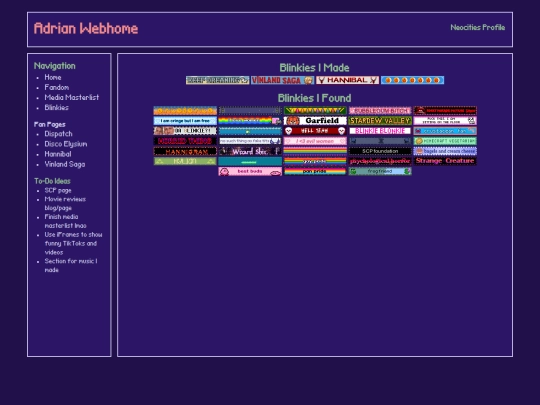The width and height of the screenshot is (540, 405).
Task: Click the Wizard blinkie
Action: (x=250, y=151)
